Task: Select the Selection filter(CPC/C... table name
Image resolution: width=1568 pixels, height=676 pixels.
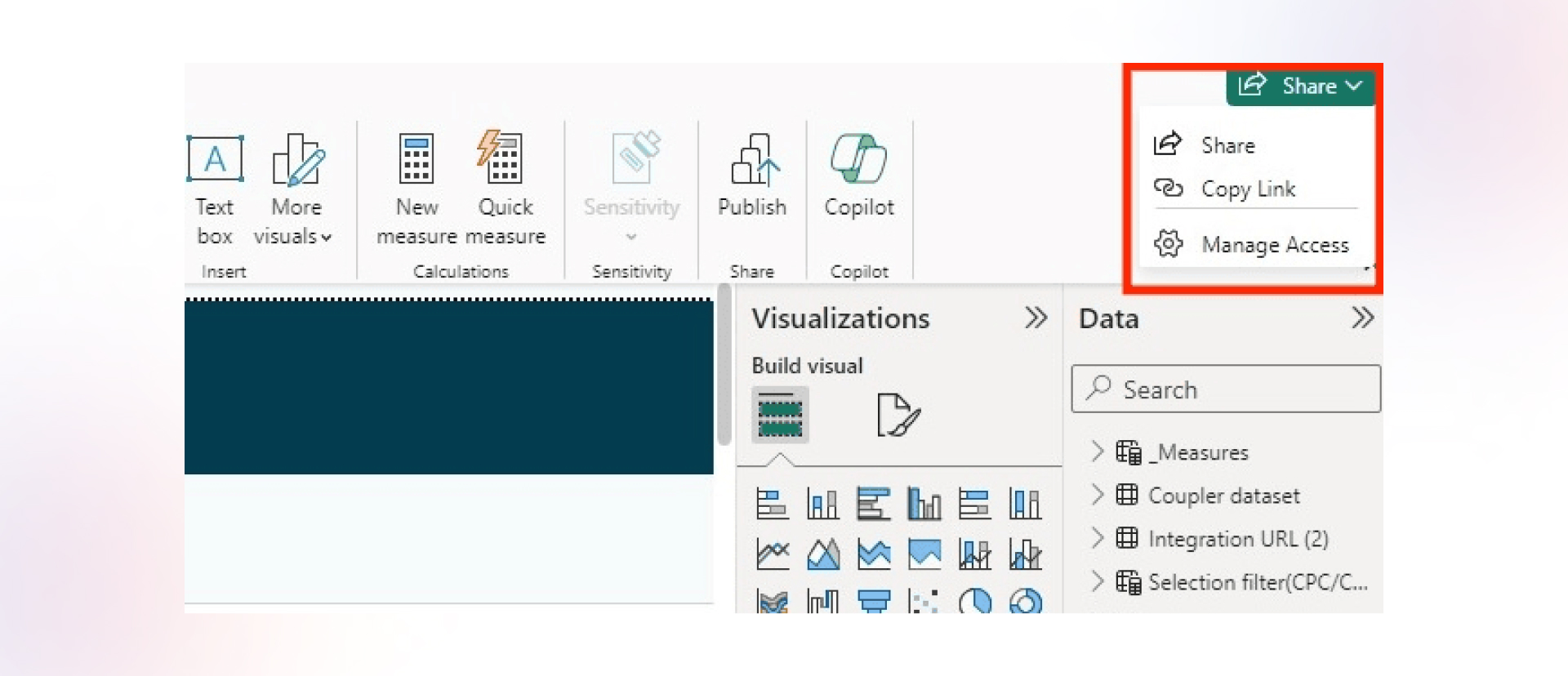Action: pyautogui.click(x=1258, y=582)
